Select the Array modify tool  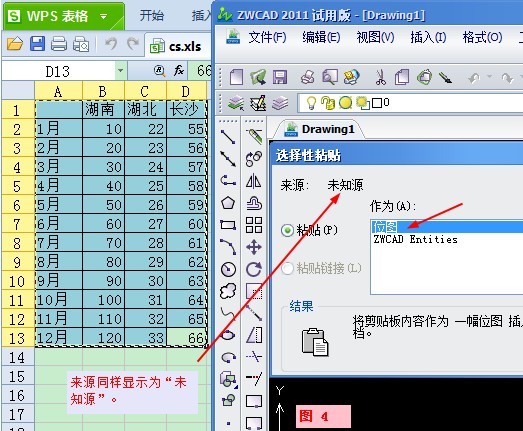[254, 225]
